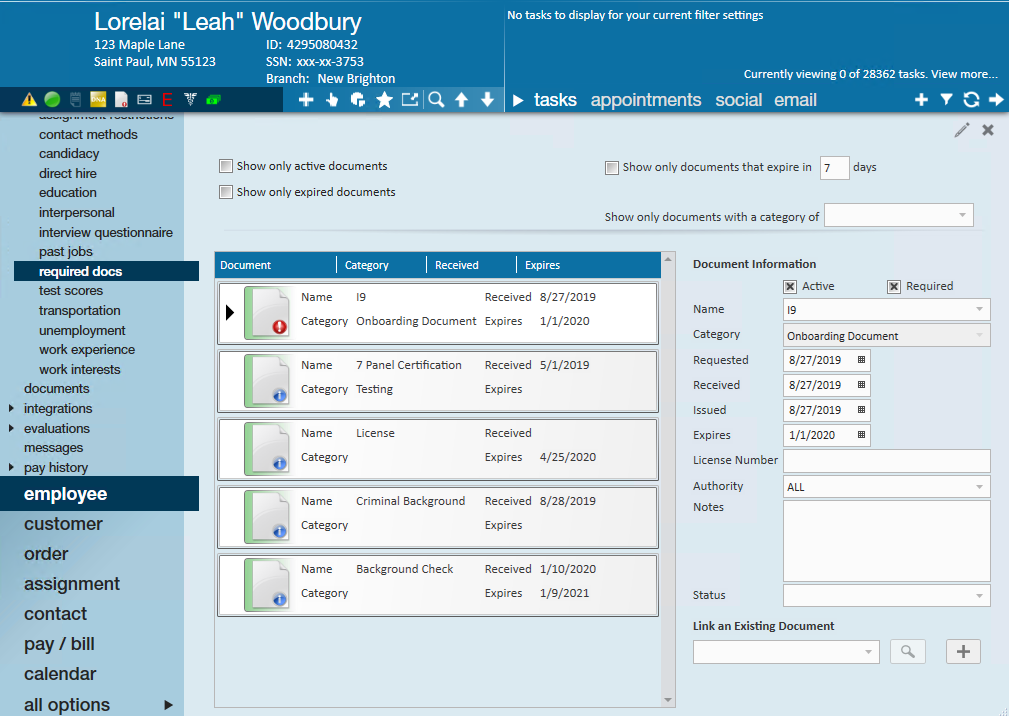Screen dimensions: 1009x716
Task: Search for an existing document to link
Action: pos(907,652)
